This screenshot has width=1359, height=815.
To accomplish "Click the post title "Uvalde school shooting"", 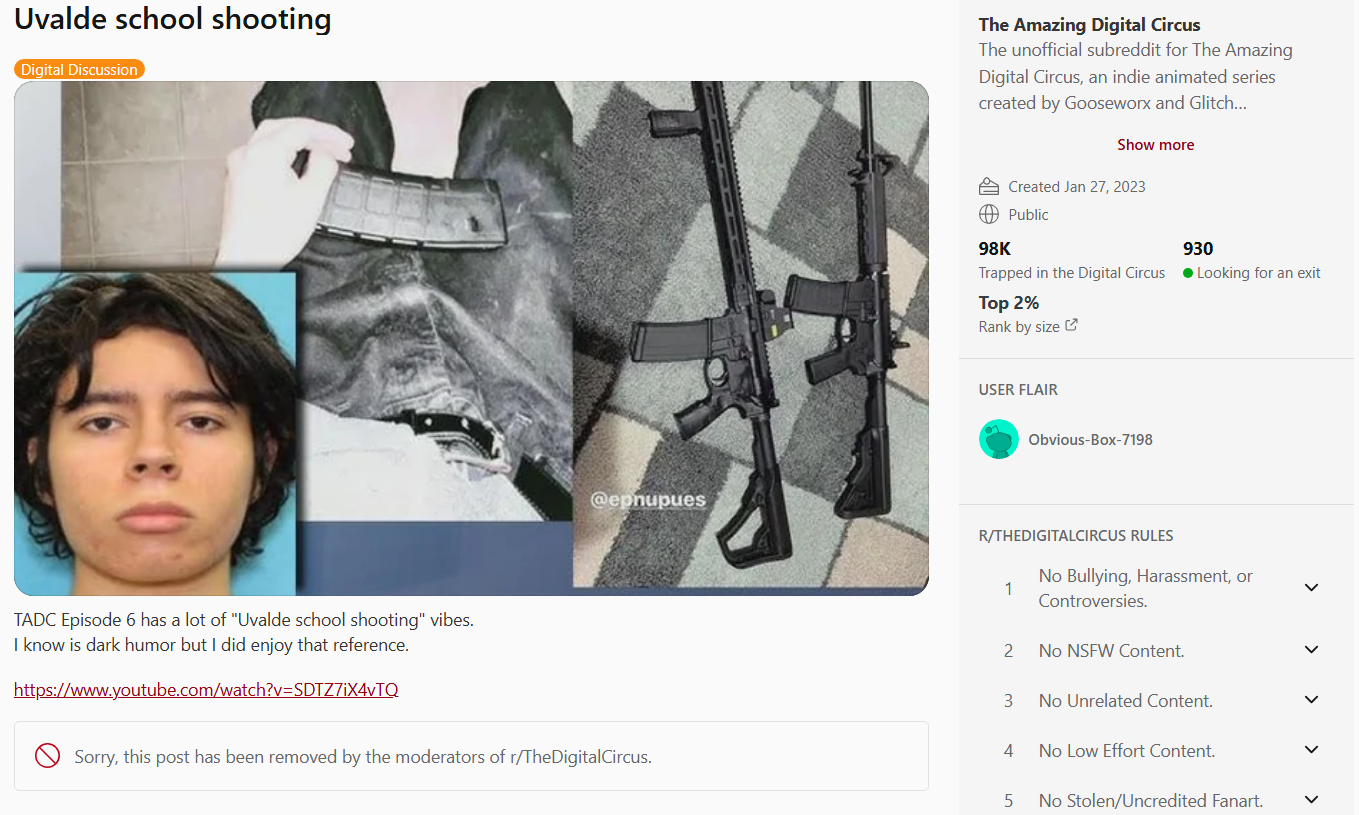I will point(173,18).
